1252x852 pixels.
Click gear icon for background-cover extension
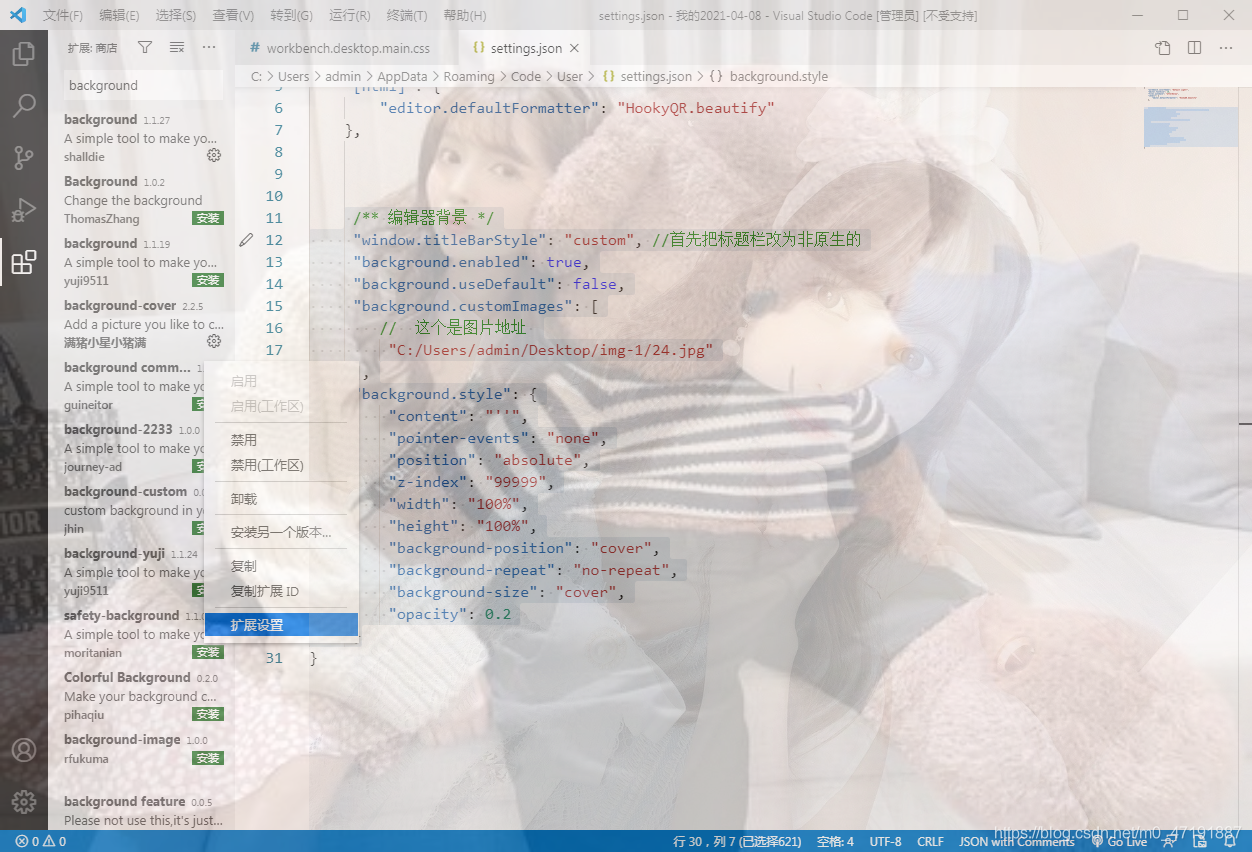214,342
